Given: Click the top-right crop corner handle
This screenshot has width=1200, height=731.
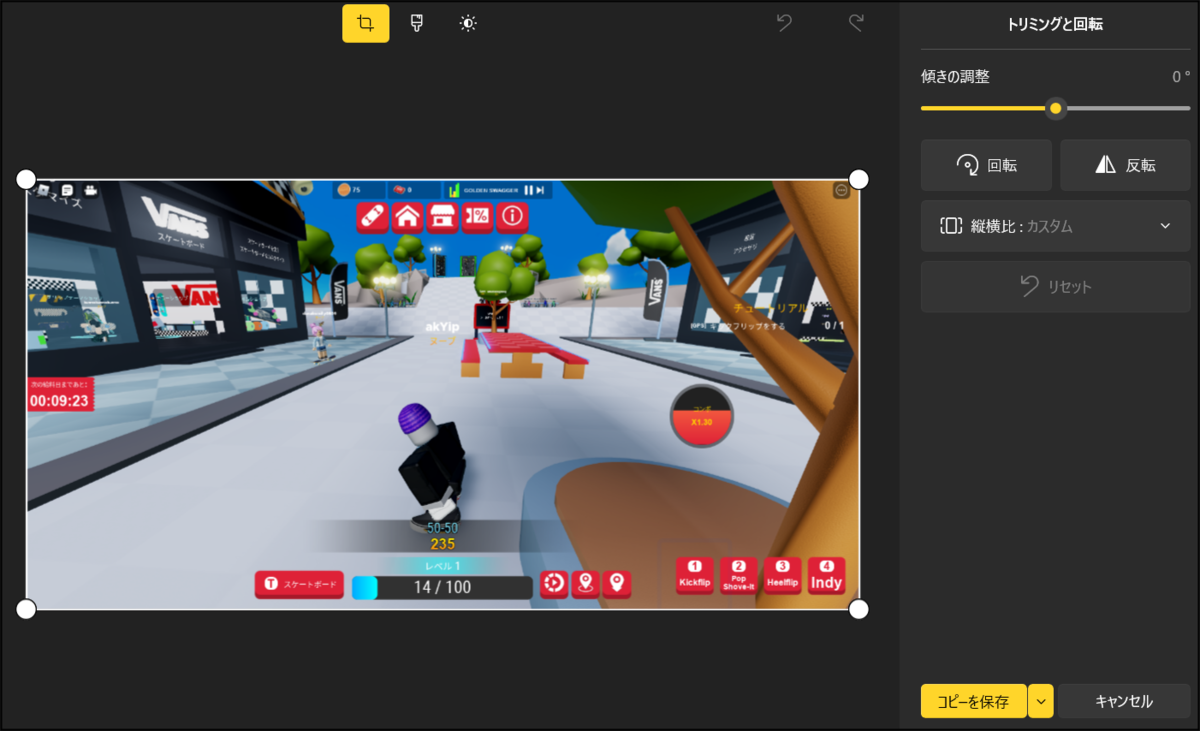Looking at the screenshot, I should 858,179.
